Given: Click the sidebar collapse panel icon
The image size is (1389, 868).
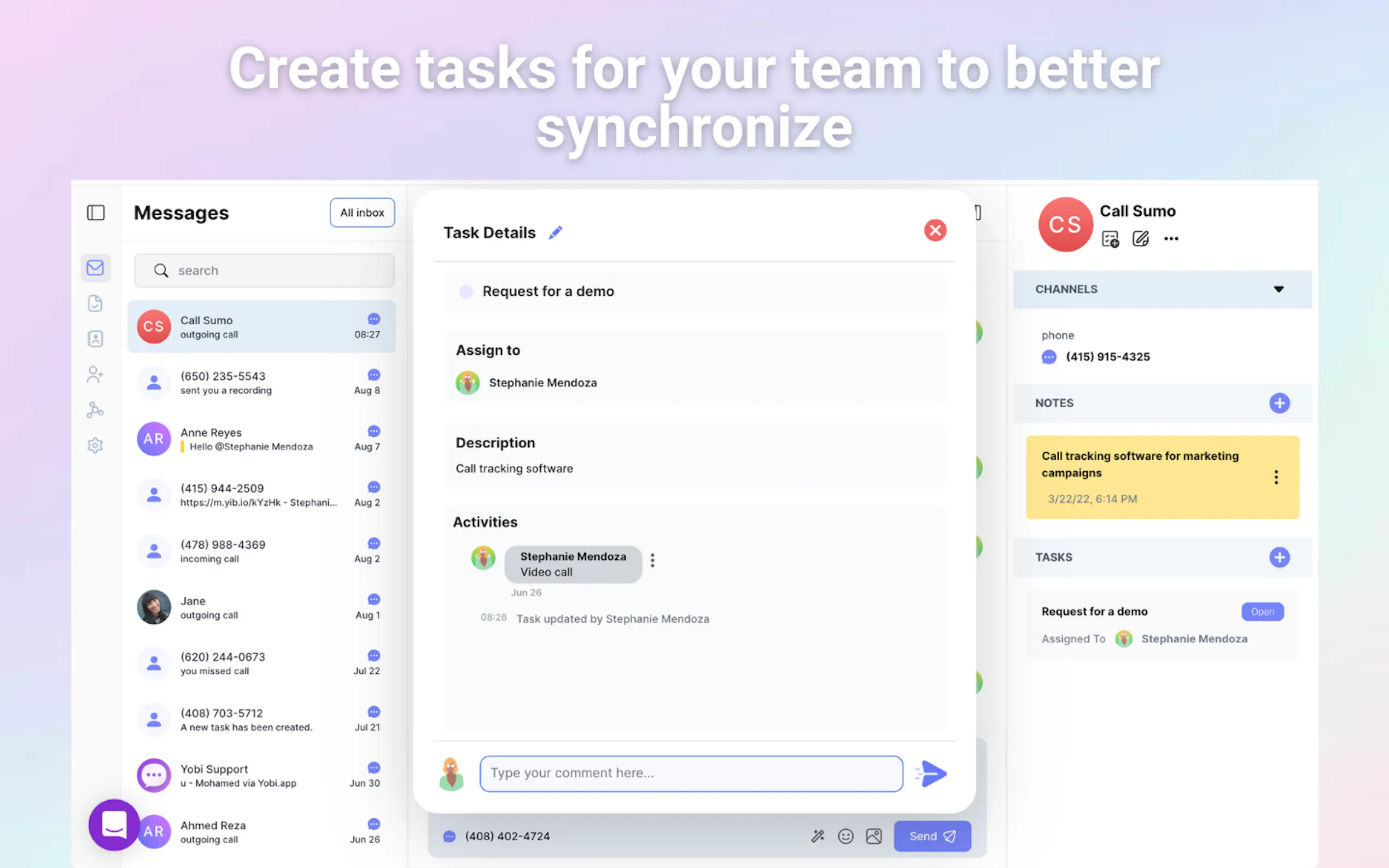Looking at the screenshot, I should (x=95, y=213).
